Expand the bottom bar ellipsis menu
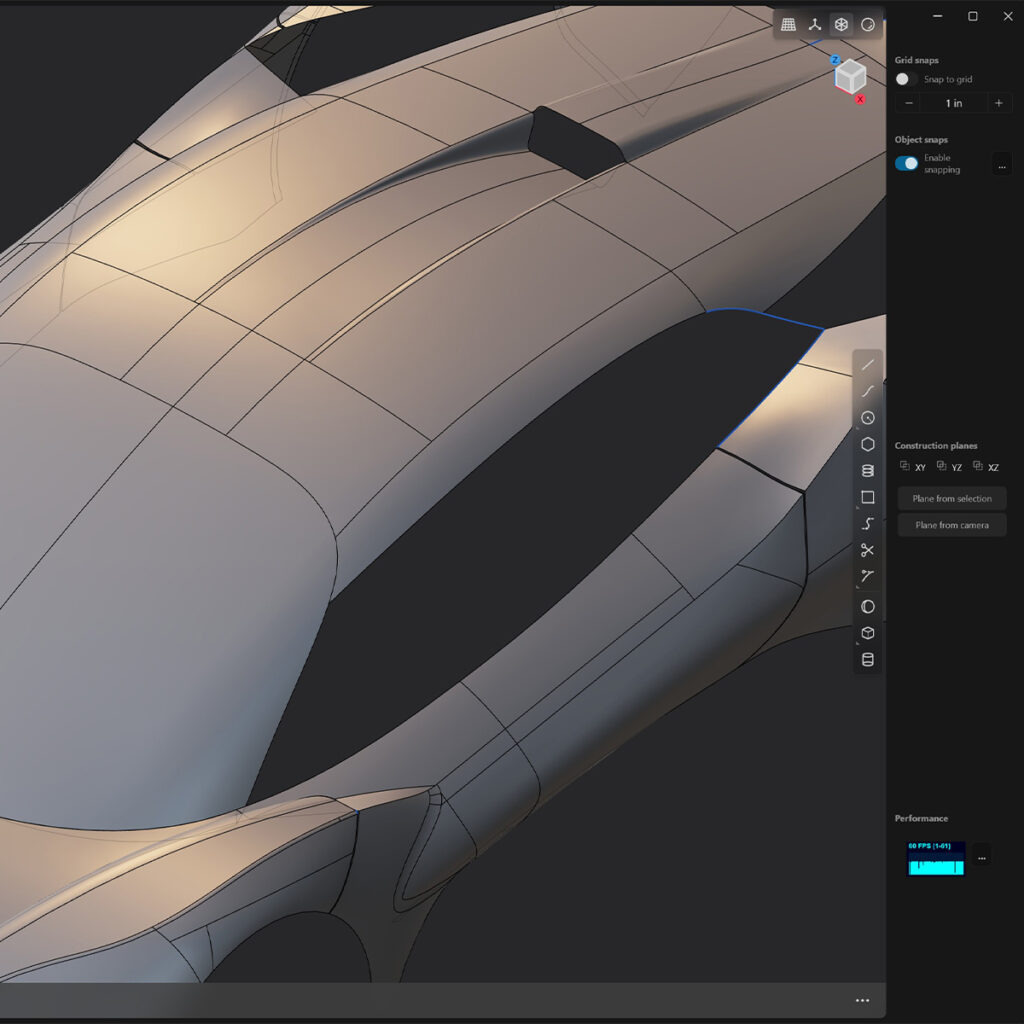Image resolution: width=1024 pixels, height=1024 pixels. pos(862,1000)
